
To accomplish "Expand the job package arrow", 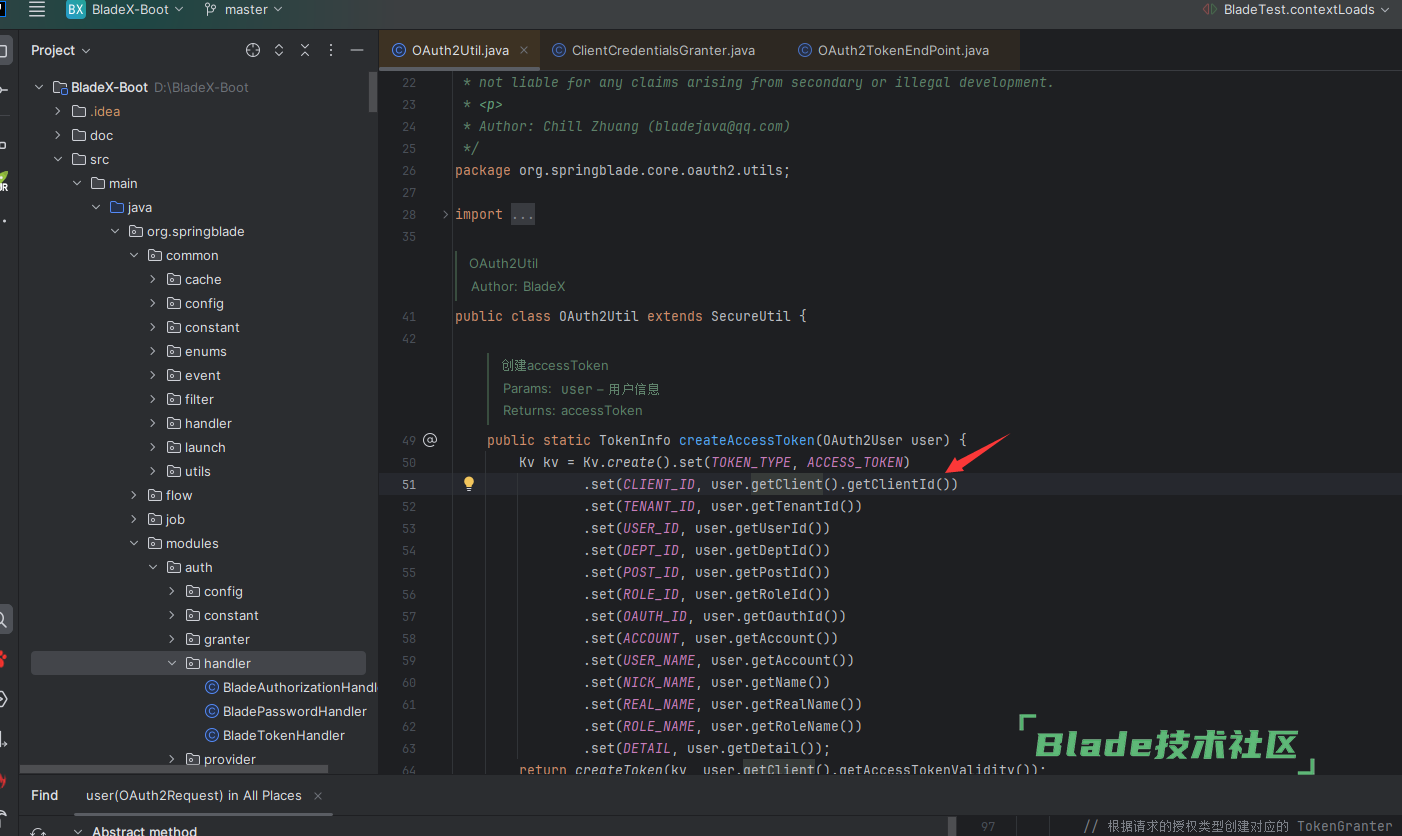I will pos(134,519).
